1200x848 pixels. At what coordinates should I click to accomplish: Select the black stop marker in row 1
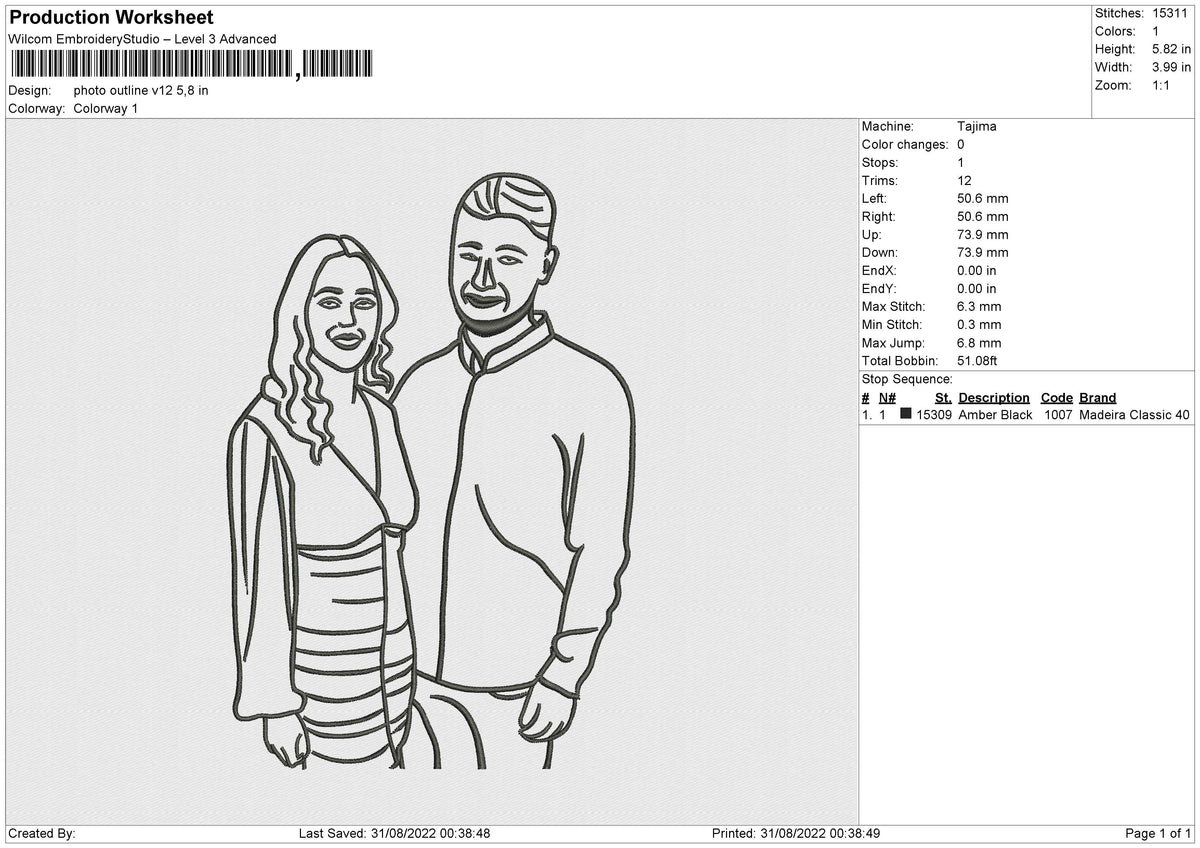coord(907,415)
